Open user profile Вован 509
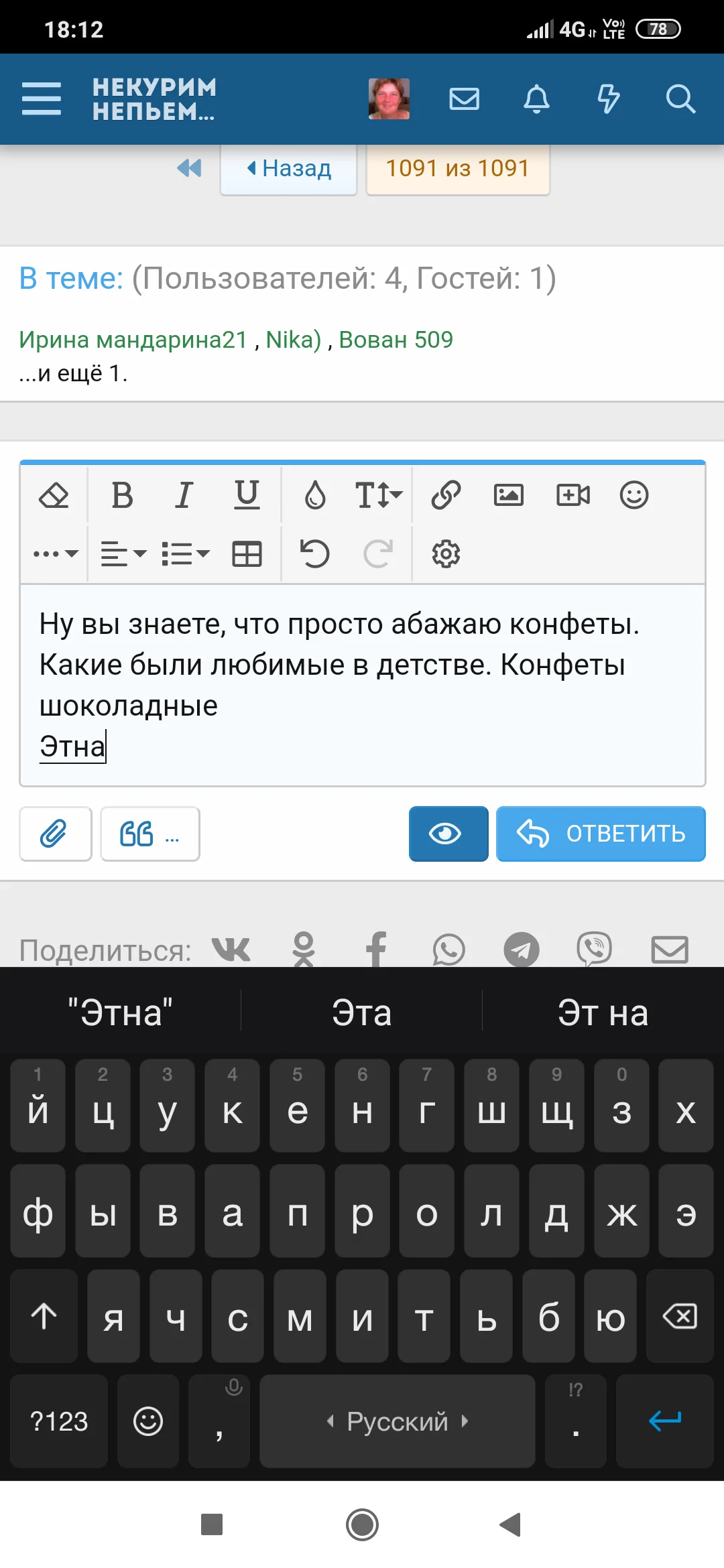This screenshot has width=724, height=1568. coord(396,340)
